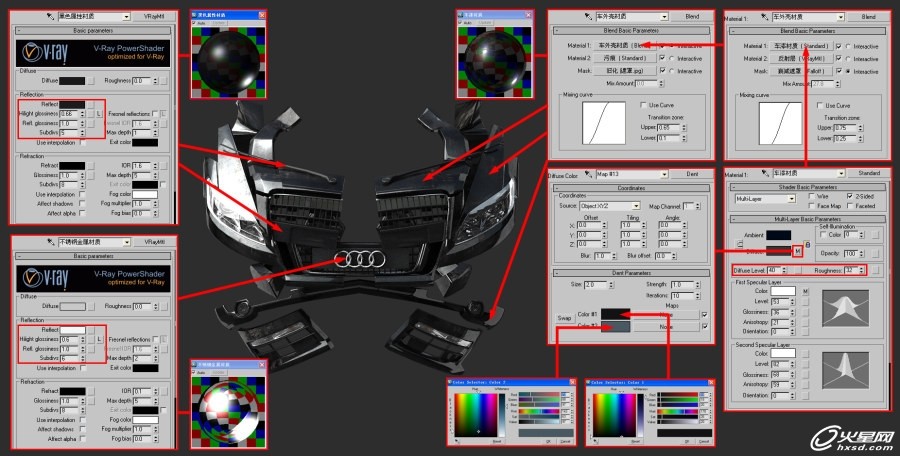Enable the Faceted checkbox
The height and width of the screenshot is (456, 900).
pyautogui.click(x=851, y=206)
